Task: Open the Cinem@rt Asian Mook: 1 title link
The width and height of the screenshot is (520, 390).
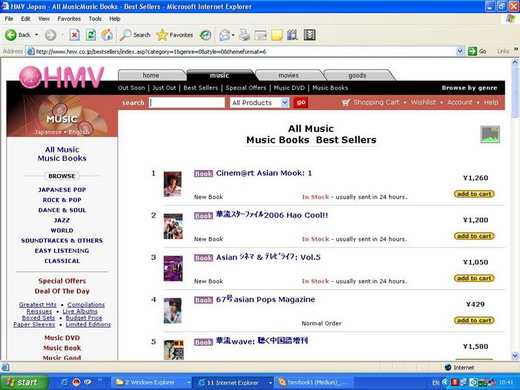Action: [264, 173]
